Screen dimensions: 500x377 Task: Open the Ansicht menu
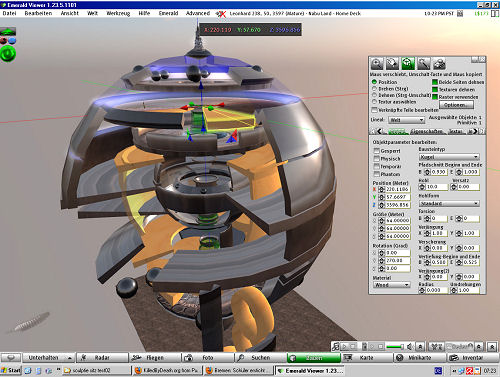[x=69, y=13]
